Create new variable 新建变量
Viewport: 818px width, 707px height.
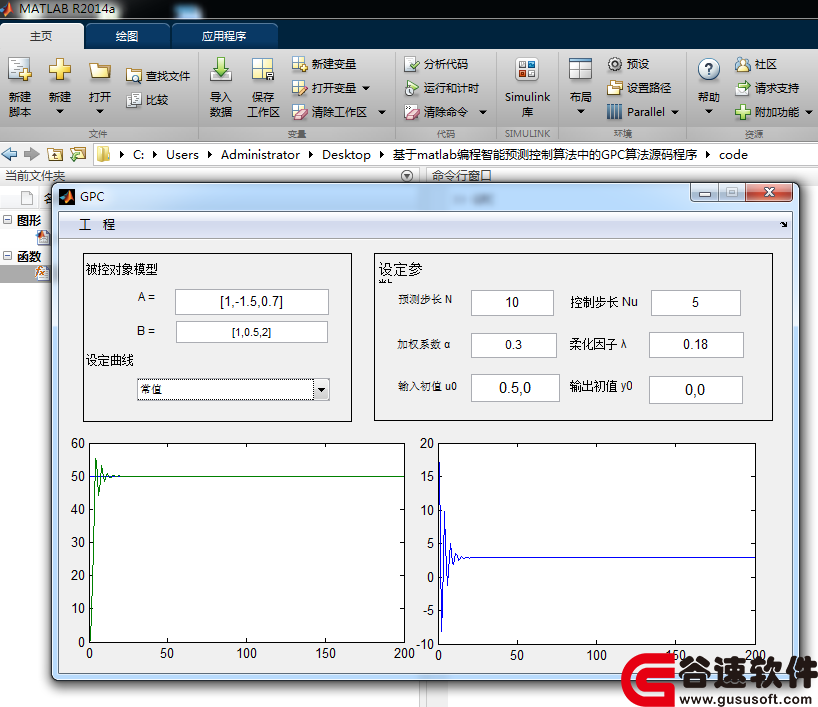coord(324,64)
